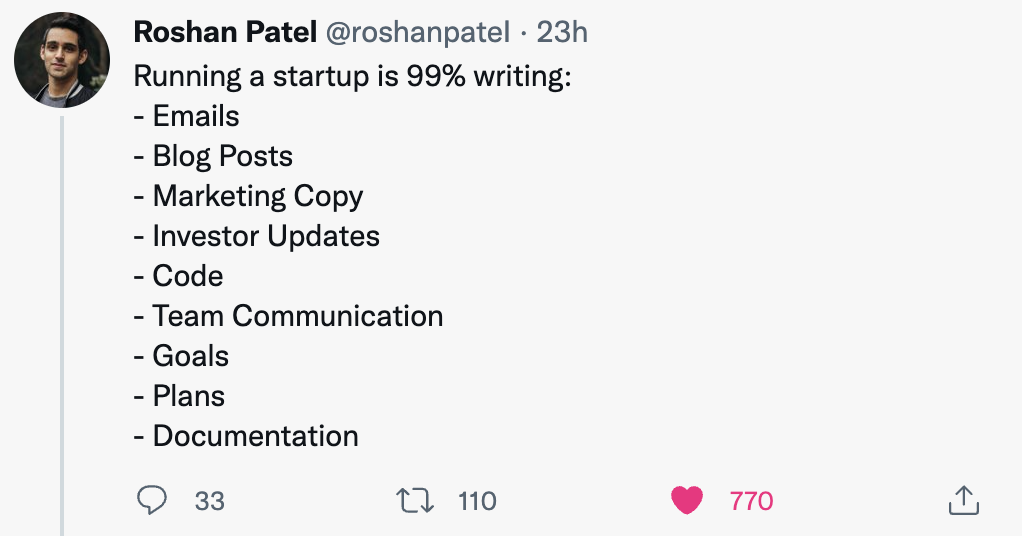Click the 'Documentation' line of the tweet
The image size is (1022, 536).
tap(246, 436)
